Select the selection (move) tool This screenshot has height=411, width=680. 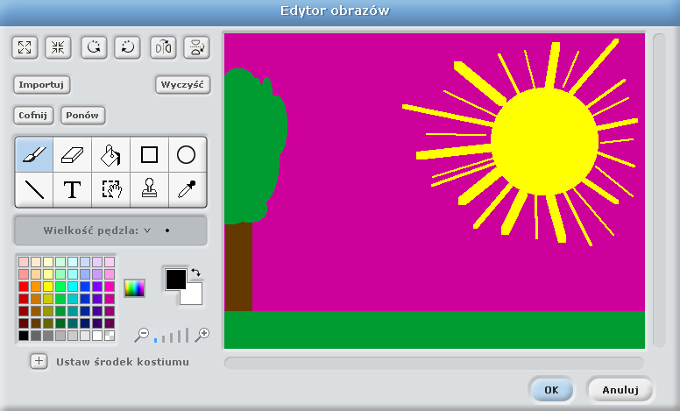pyautogui.click(x=111, y=189)
